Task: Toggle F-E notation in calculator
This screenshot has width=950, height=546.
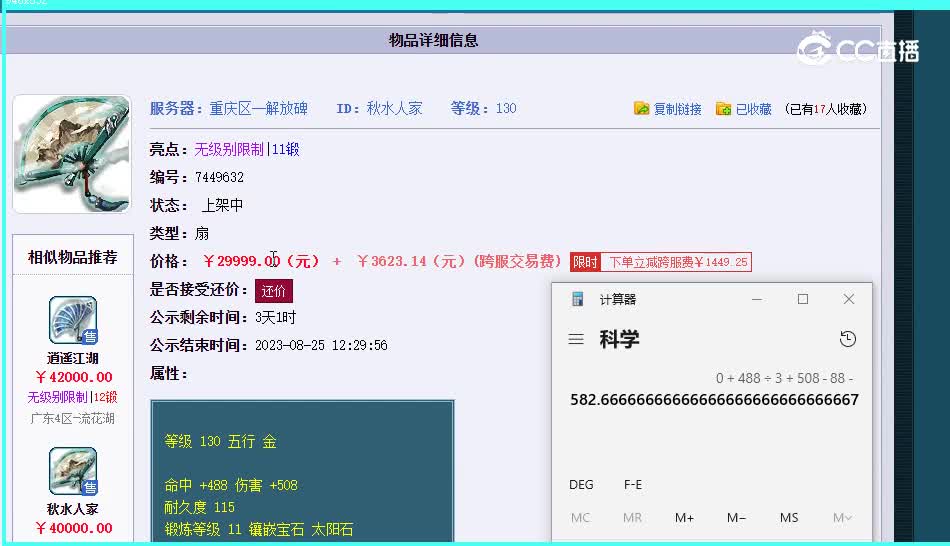Action: click(x=633, y=485)
